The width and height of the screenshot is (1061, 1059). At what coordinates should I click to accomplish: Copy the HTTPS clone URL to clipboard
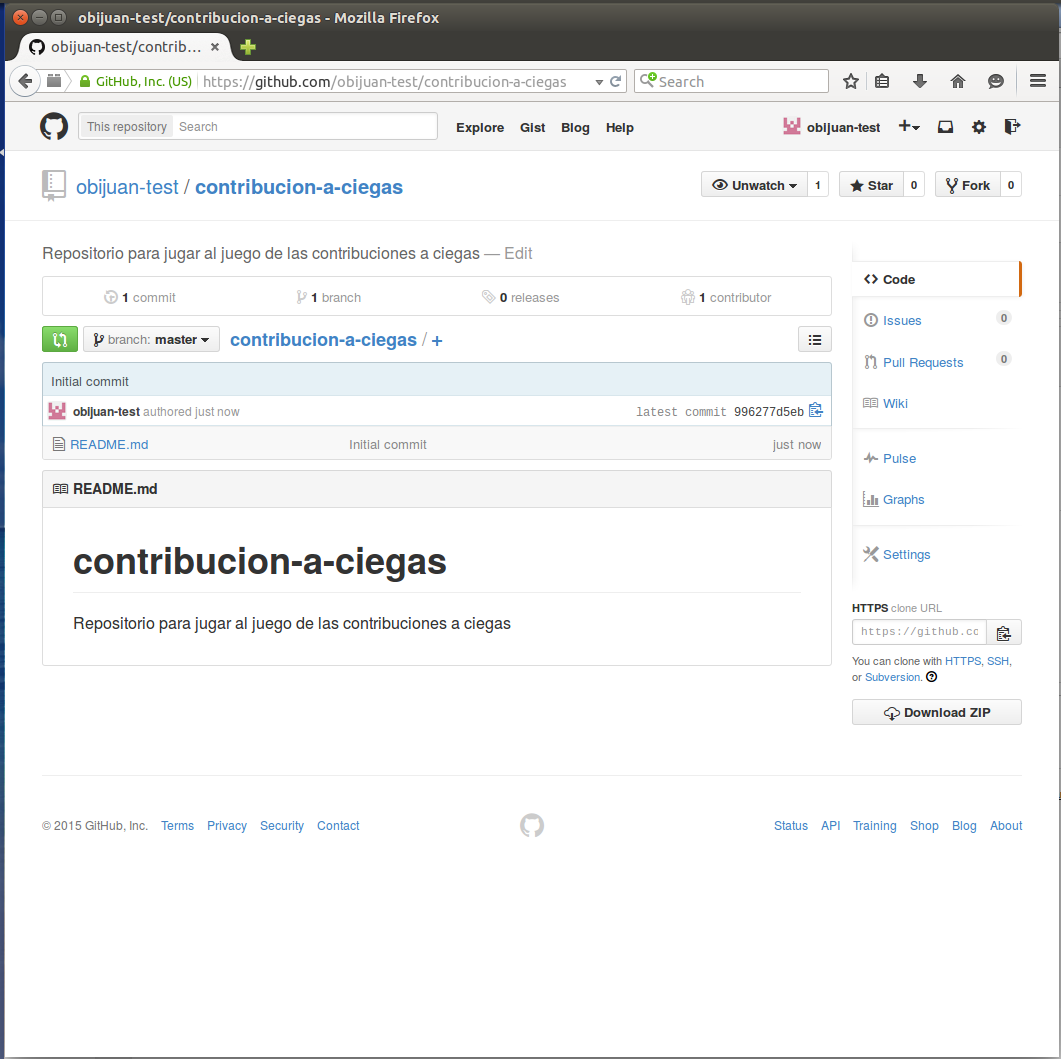[x=1004, y=632]
